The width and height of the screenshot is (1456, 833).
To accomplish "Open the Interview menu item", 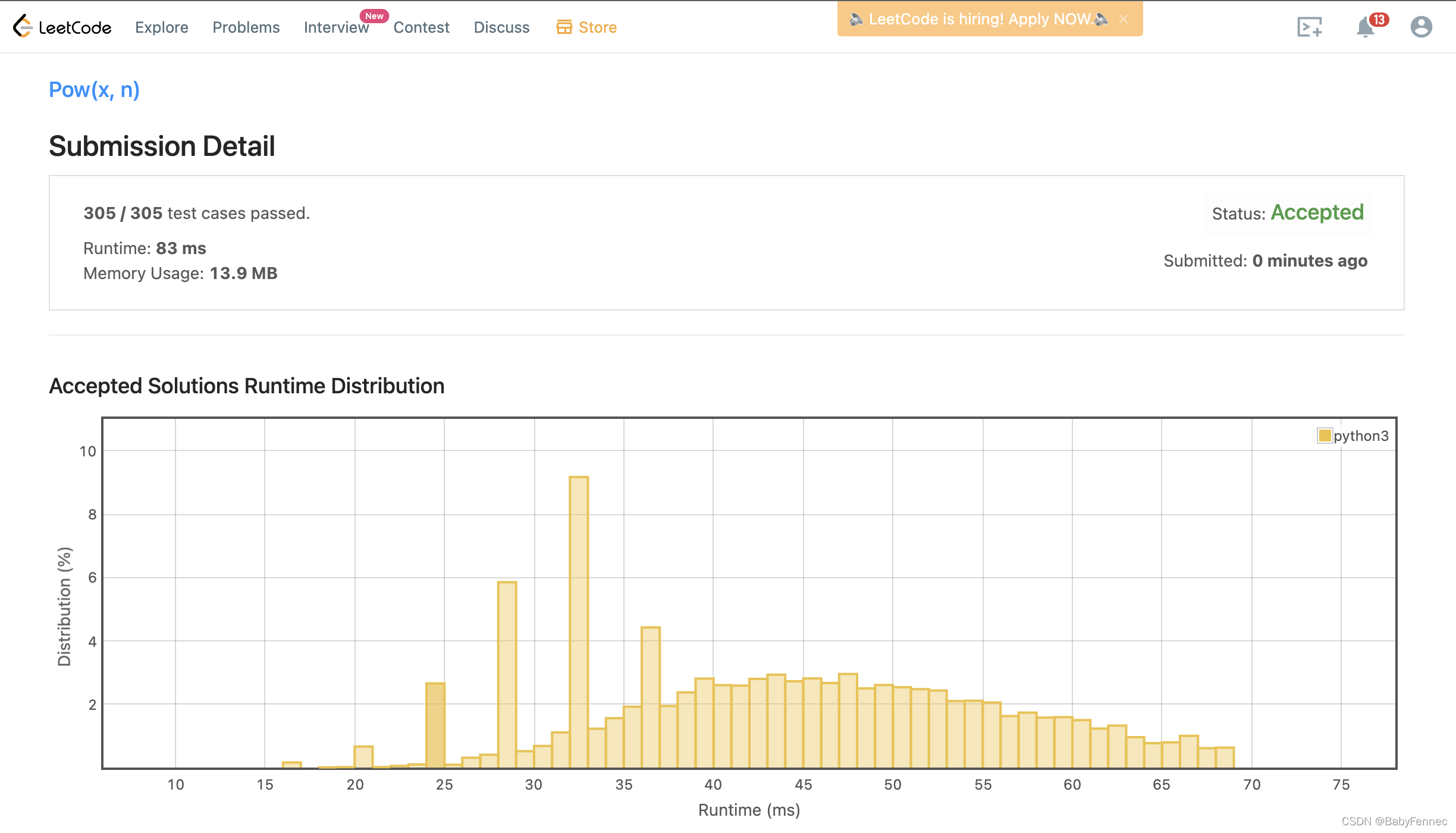I will click(336, 27).
